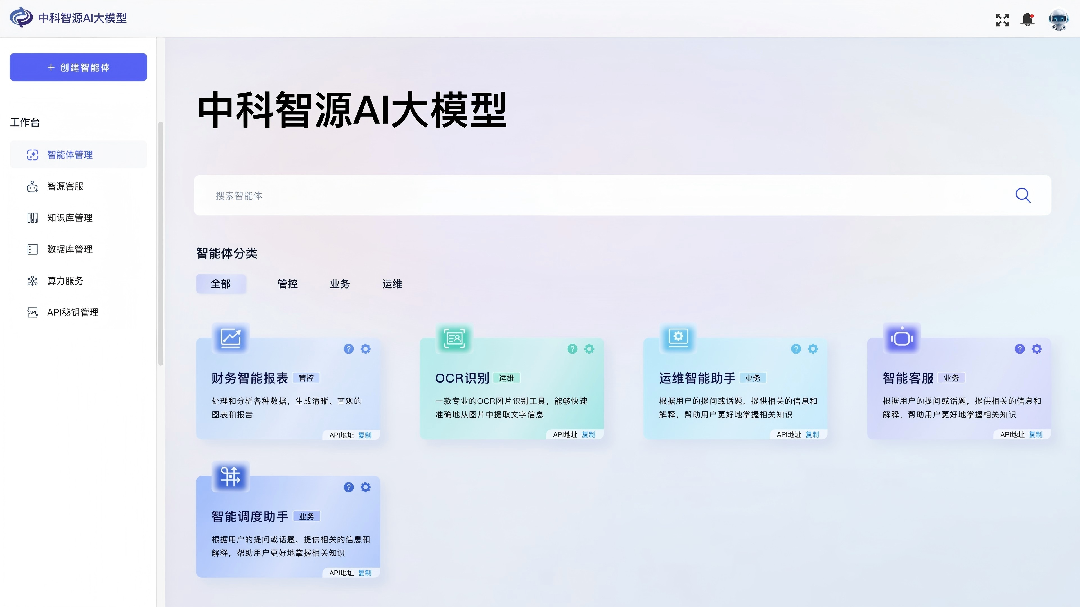Viewport: 1080px width, 607px height.
Task: Click the fullscreen toggle icon in header
Action: coord(1002,19)
